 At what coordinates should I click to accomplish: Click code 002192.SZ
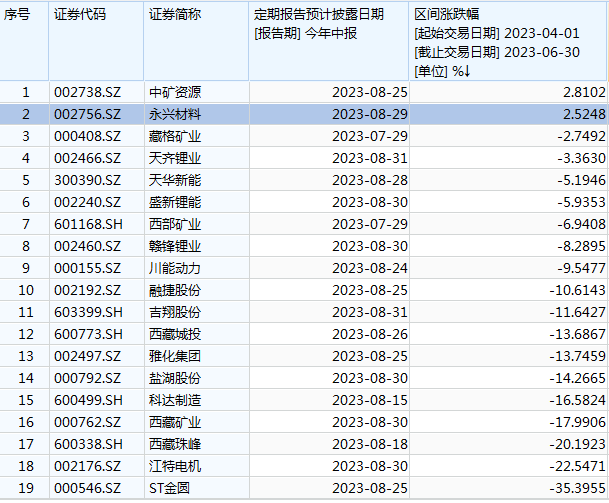[x=88, y=291]
